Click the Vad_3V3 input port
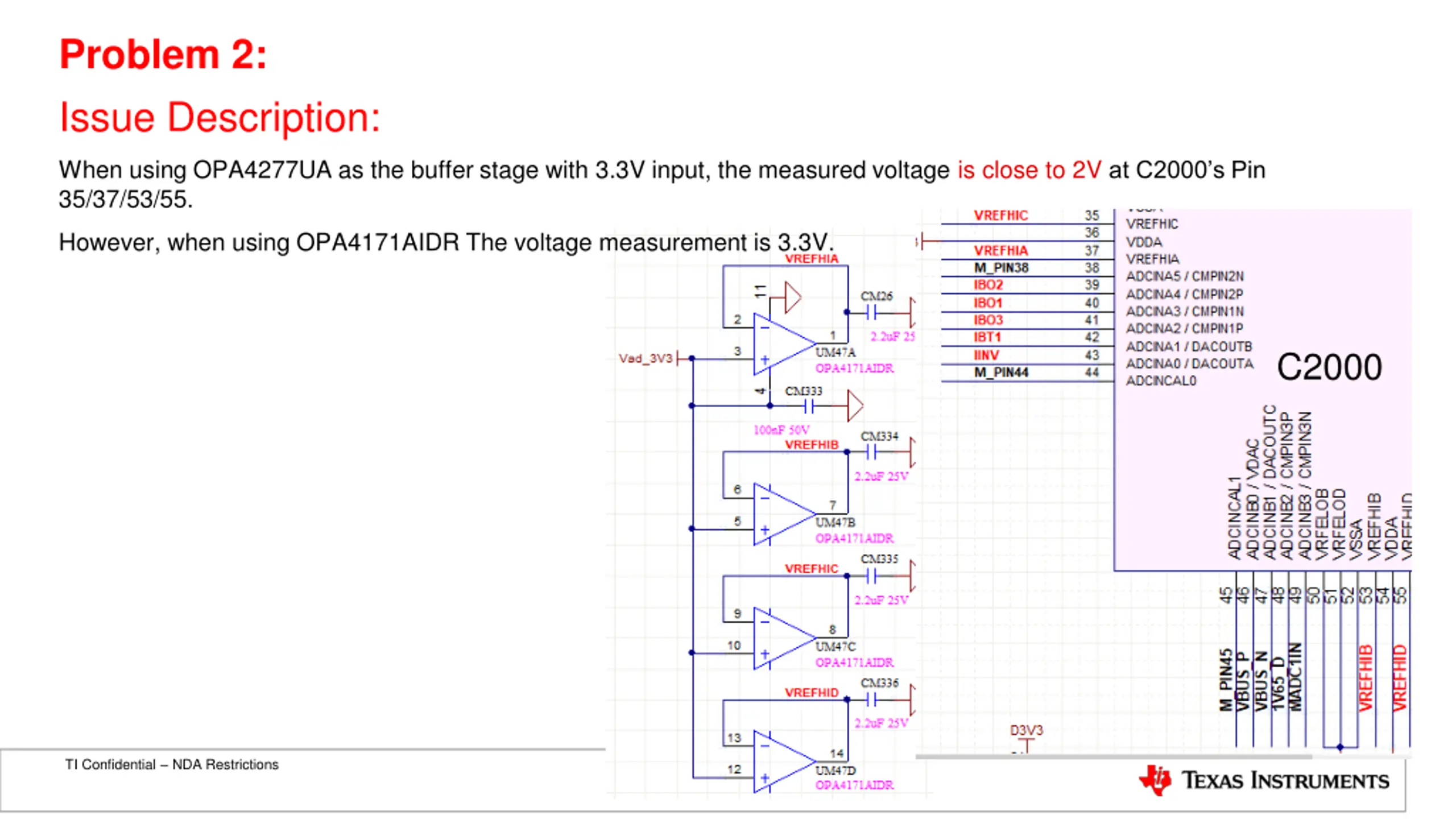 [648, 359]
